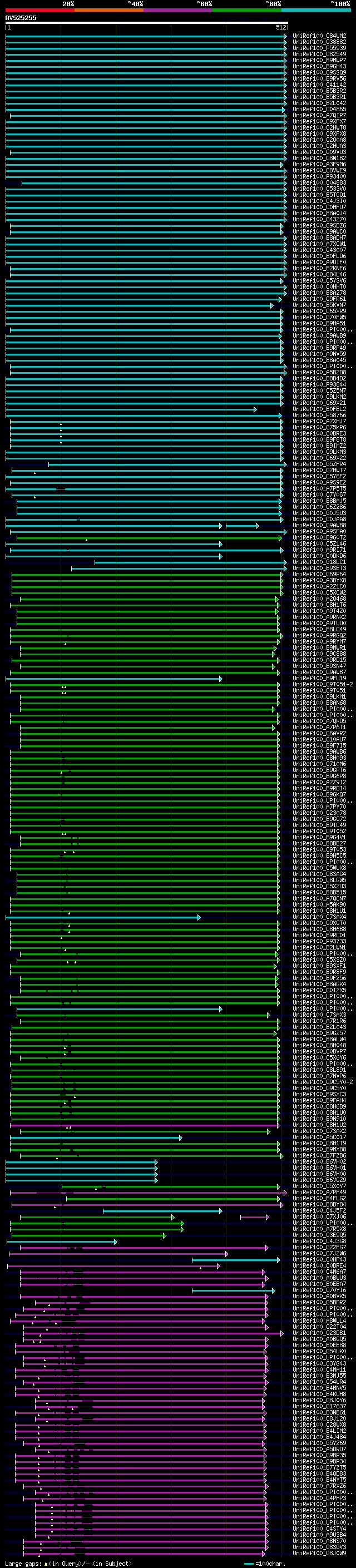This screenshot has width=356, height=1568.
Task: Click the cyan alignment bar for UniRef100_Q84WM2
Action: pos(146,36)
